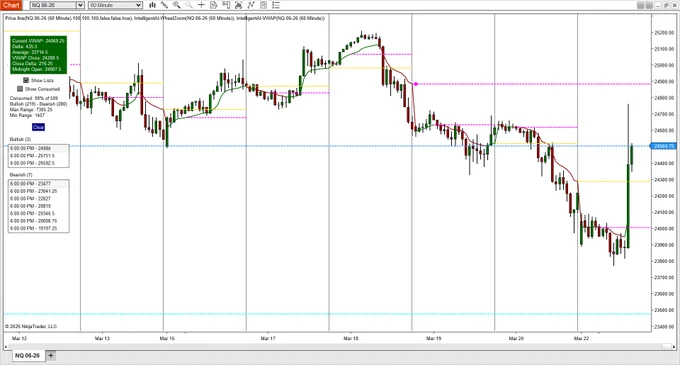The width and height of the screenshot is (680, 365).
Task: Click the Mar 22 date label
Action: [582, 338]
